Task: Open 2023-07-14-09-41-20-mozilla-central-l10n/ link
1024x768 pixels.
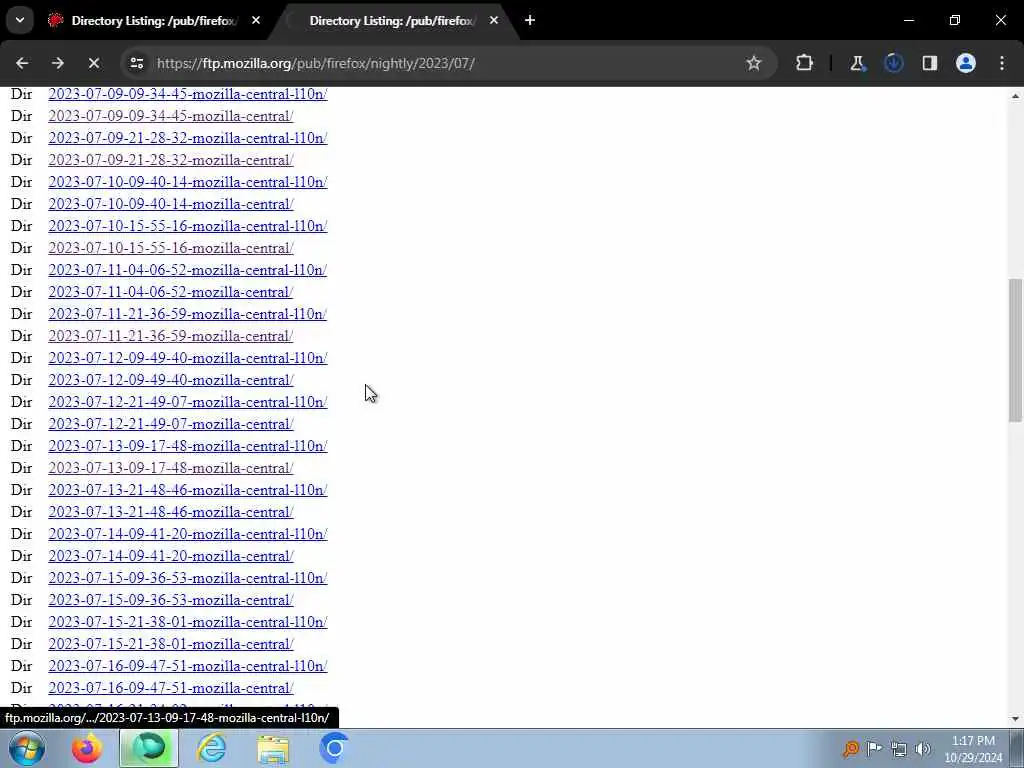Action: [x=187, y=534]
